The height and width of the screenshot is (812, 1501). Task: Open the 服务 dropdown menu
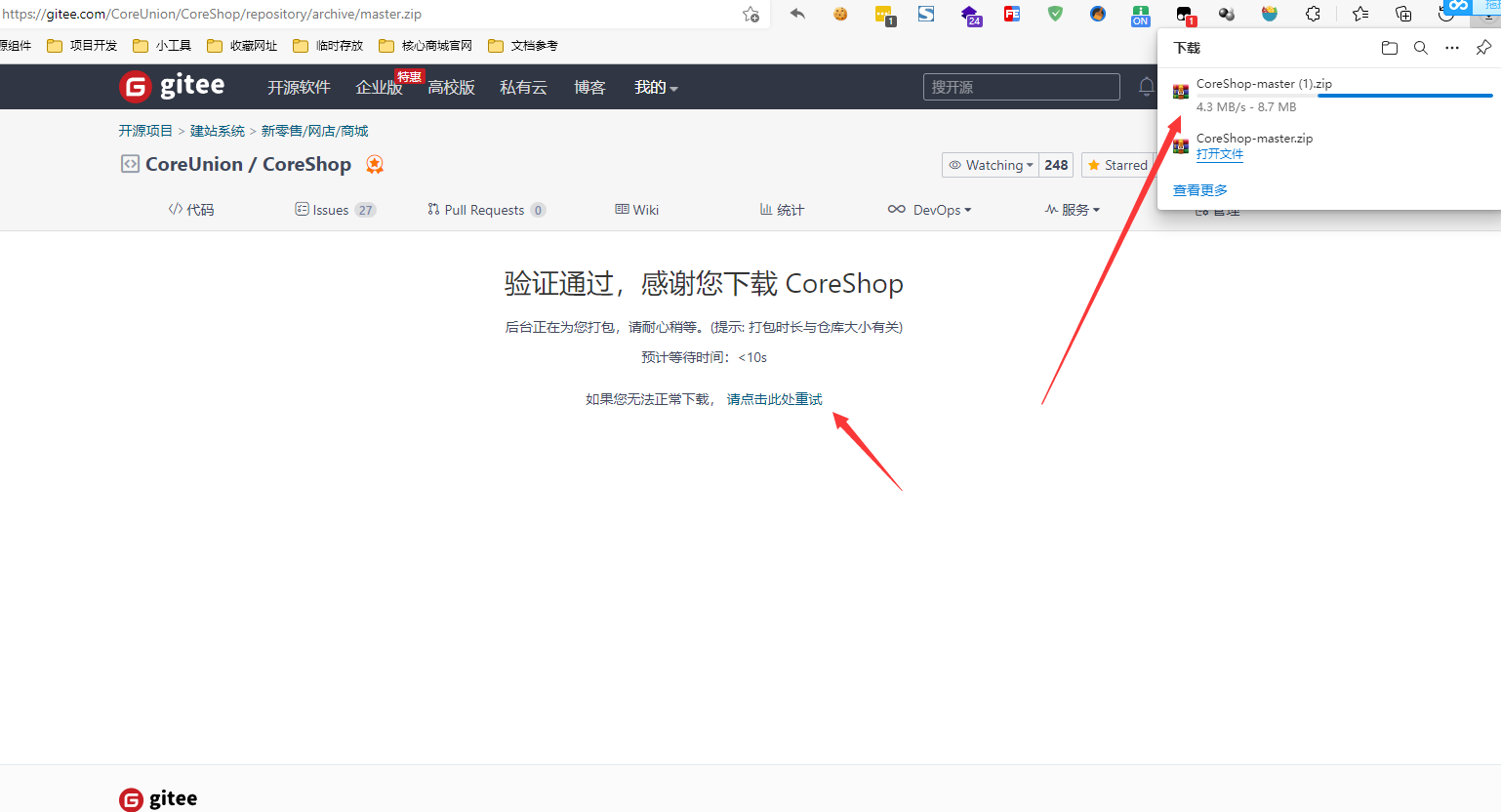1073,210
